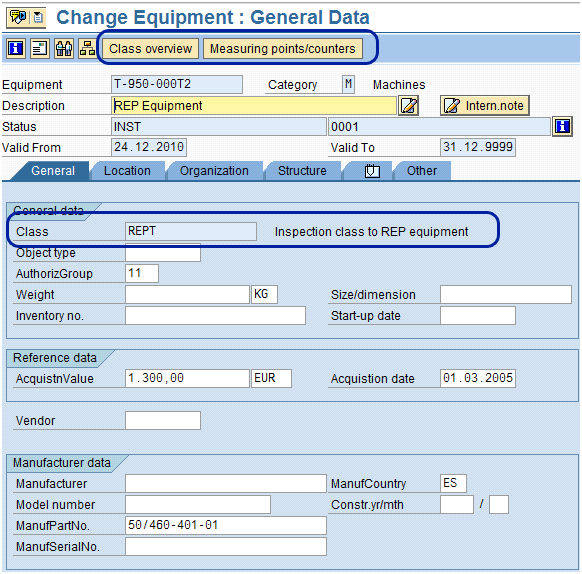The width and height of the screenshot is (582, 574).
Task: Click the help/customize icon beside window title
Action: 18,17
